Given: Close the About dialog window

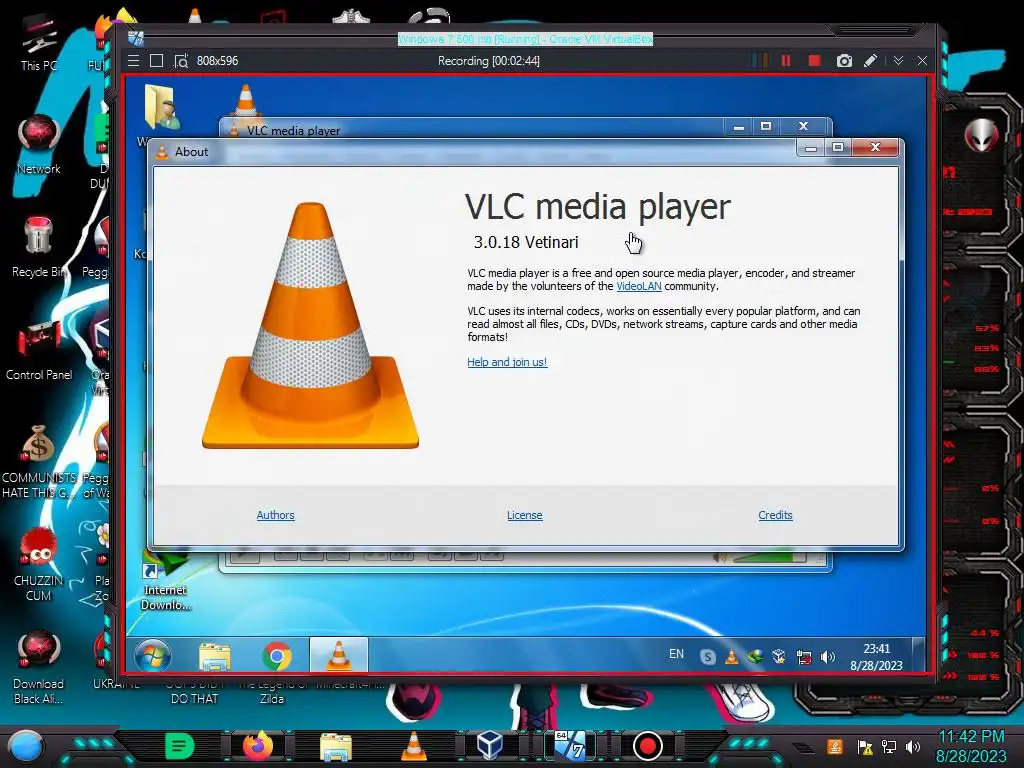Looking at the screenshot, I should coord(875,148).
